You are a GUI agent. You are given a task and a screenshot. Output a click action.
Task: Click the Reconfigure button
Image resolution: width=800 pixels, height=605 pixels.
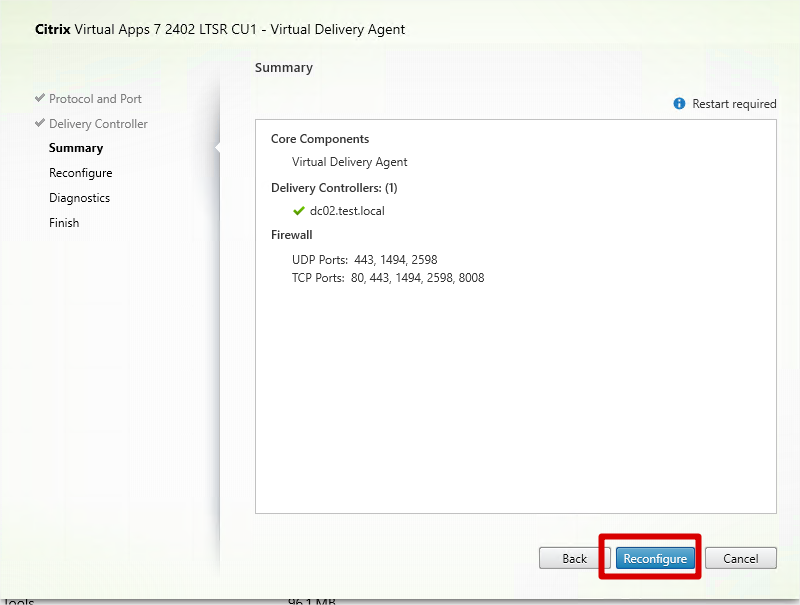[655, 558]
